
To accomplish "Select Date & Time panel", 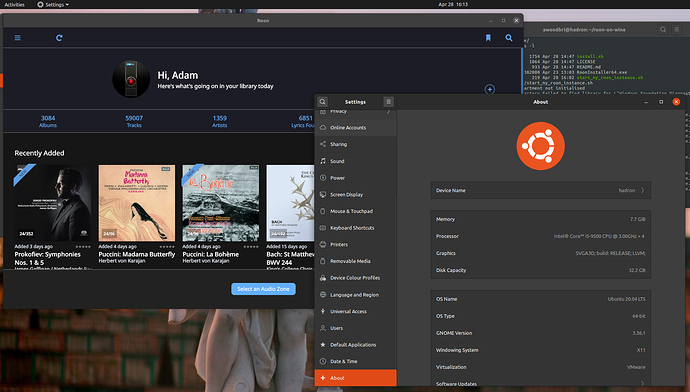I will click(x=356, y=362).
